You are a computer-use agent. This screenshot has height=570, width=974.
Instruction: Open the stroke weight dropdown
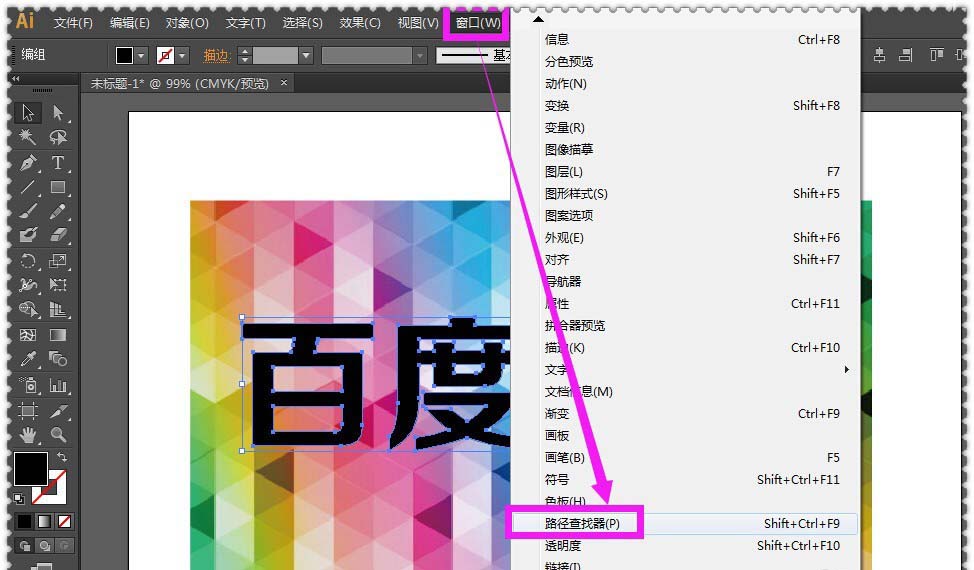(306, 55)
